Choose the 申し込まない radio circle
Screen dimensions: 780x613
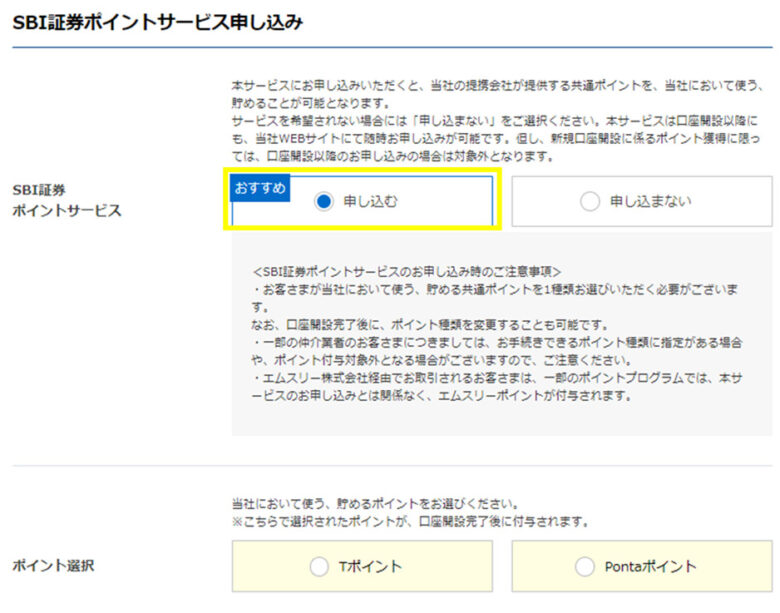590,202
